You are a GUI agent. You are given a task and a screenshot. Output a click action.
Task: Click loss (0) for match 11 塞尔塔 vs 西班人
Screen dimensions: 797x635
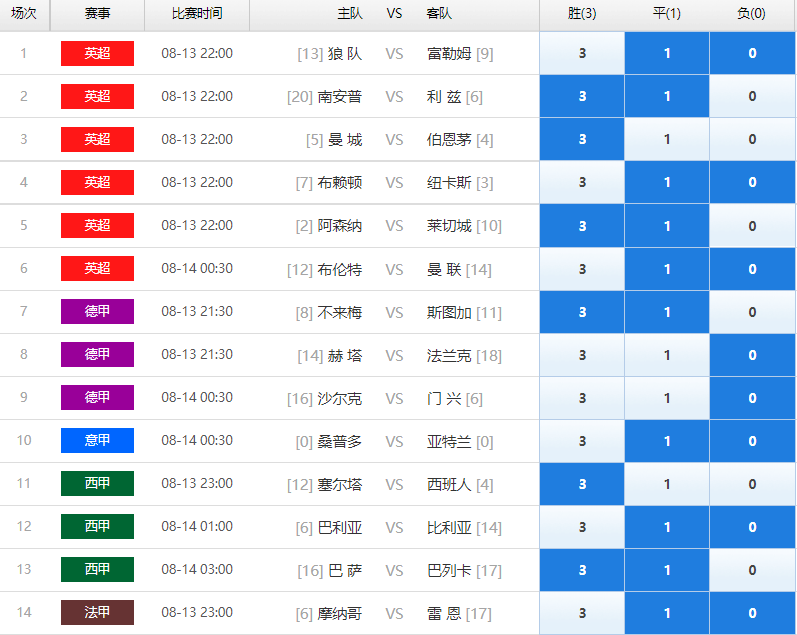point(752,484)
